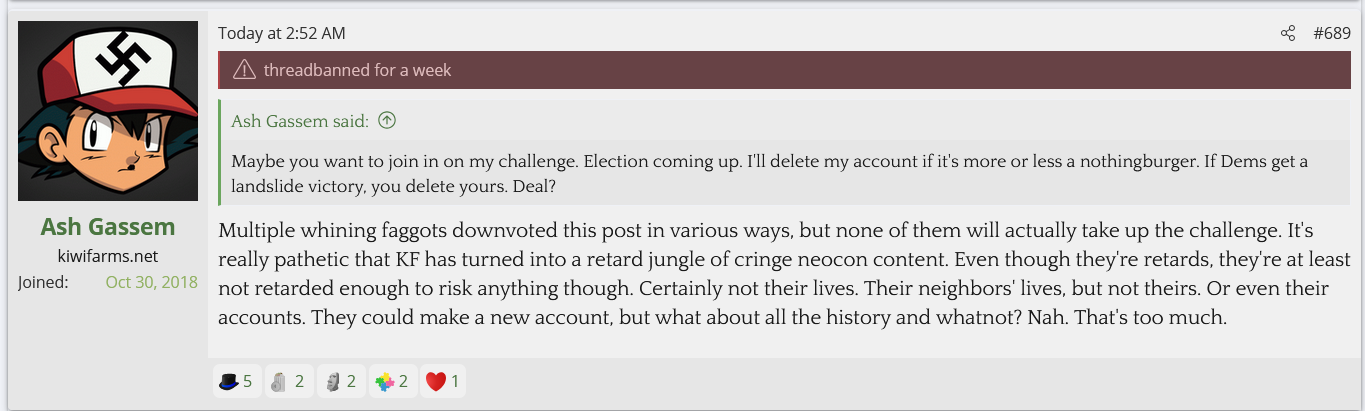Open the #689 post permalink
The height and width of the screenshot is (411, 1365).
click(1331, 34)
